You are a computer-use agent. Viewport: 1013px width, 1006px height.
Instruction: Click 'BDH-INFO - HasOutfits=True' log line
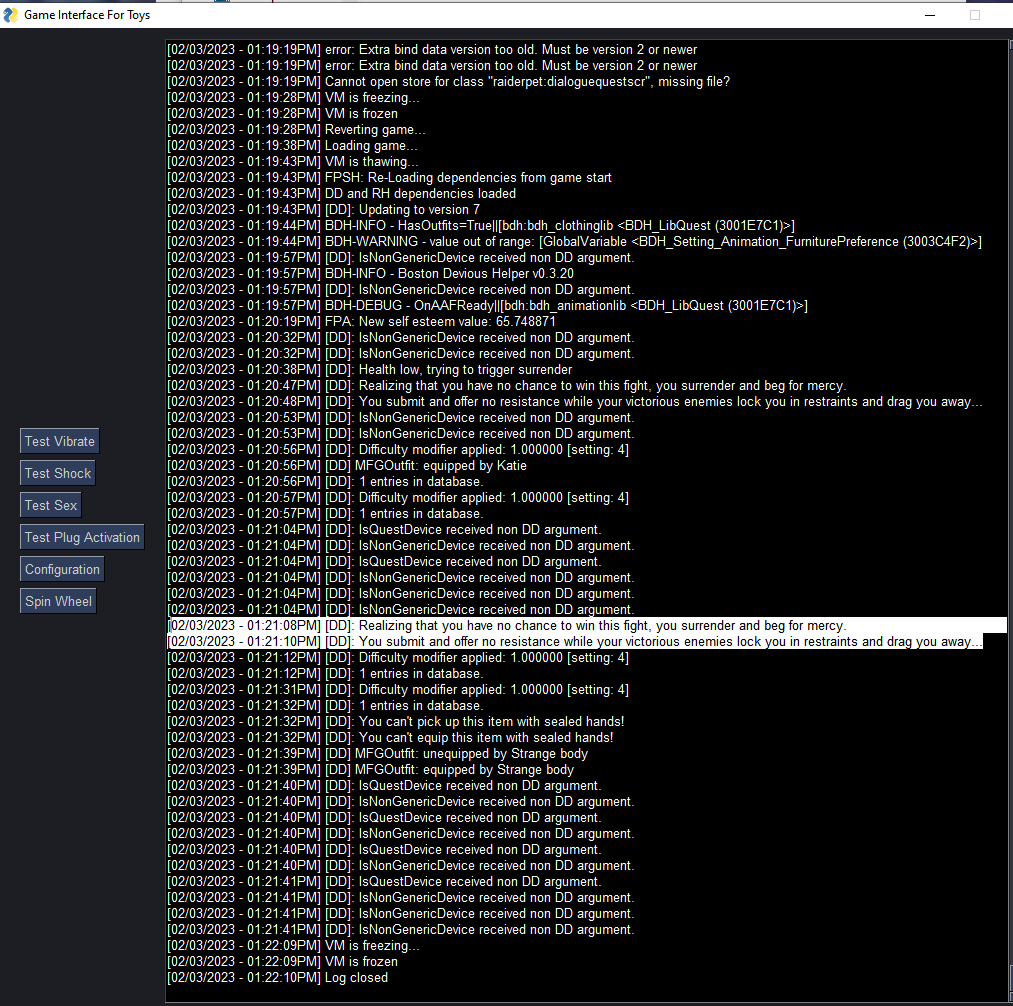point(481,225)
